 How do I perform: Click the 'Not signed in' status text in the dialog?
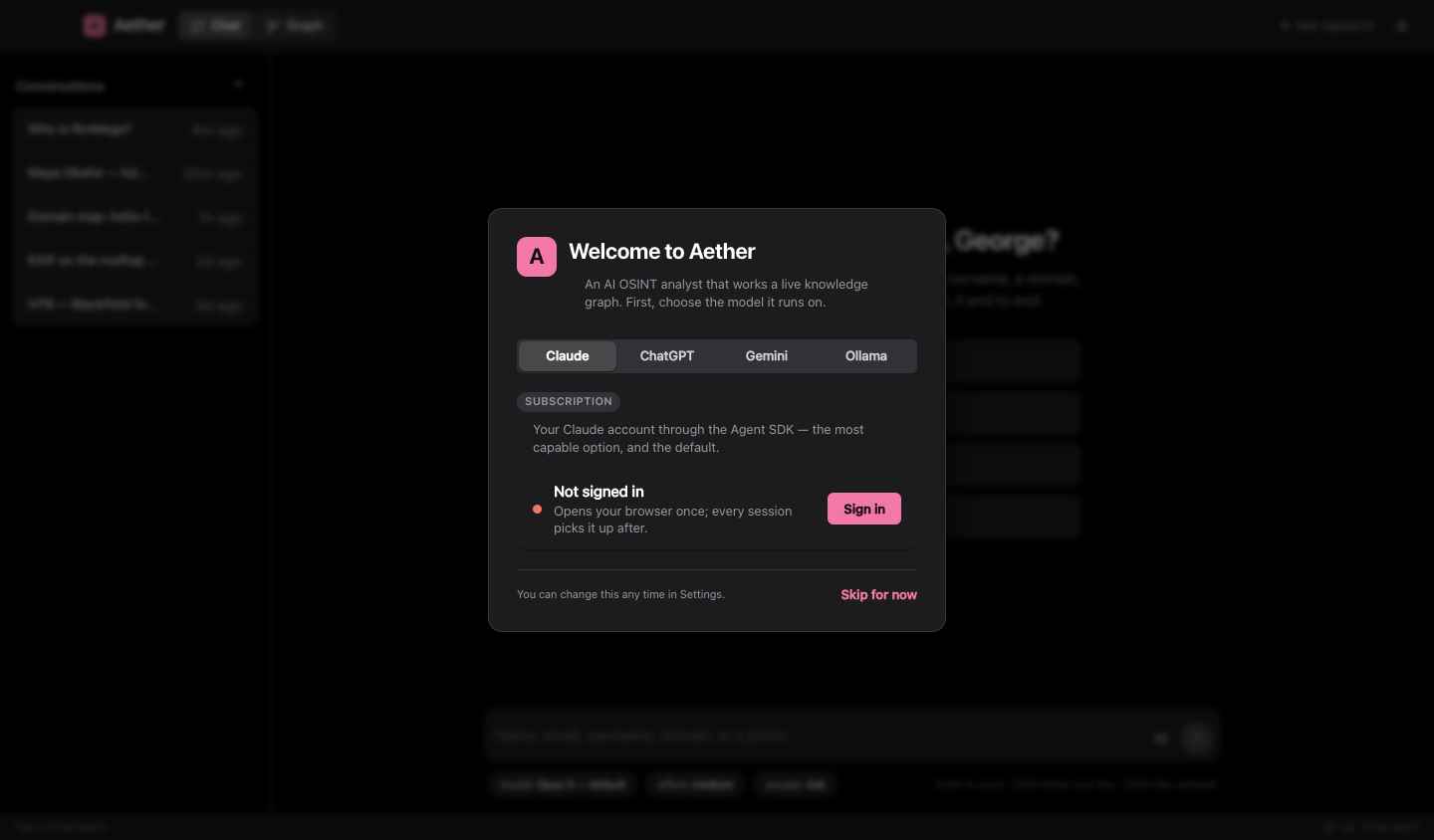598,492
